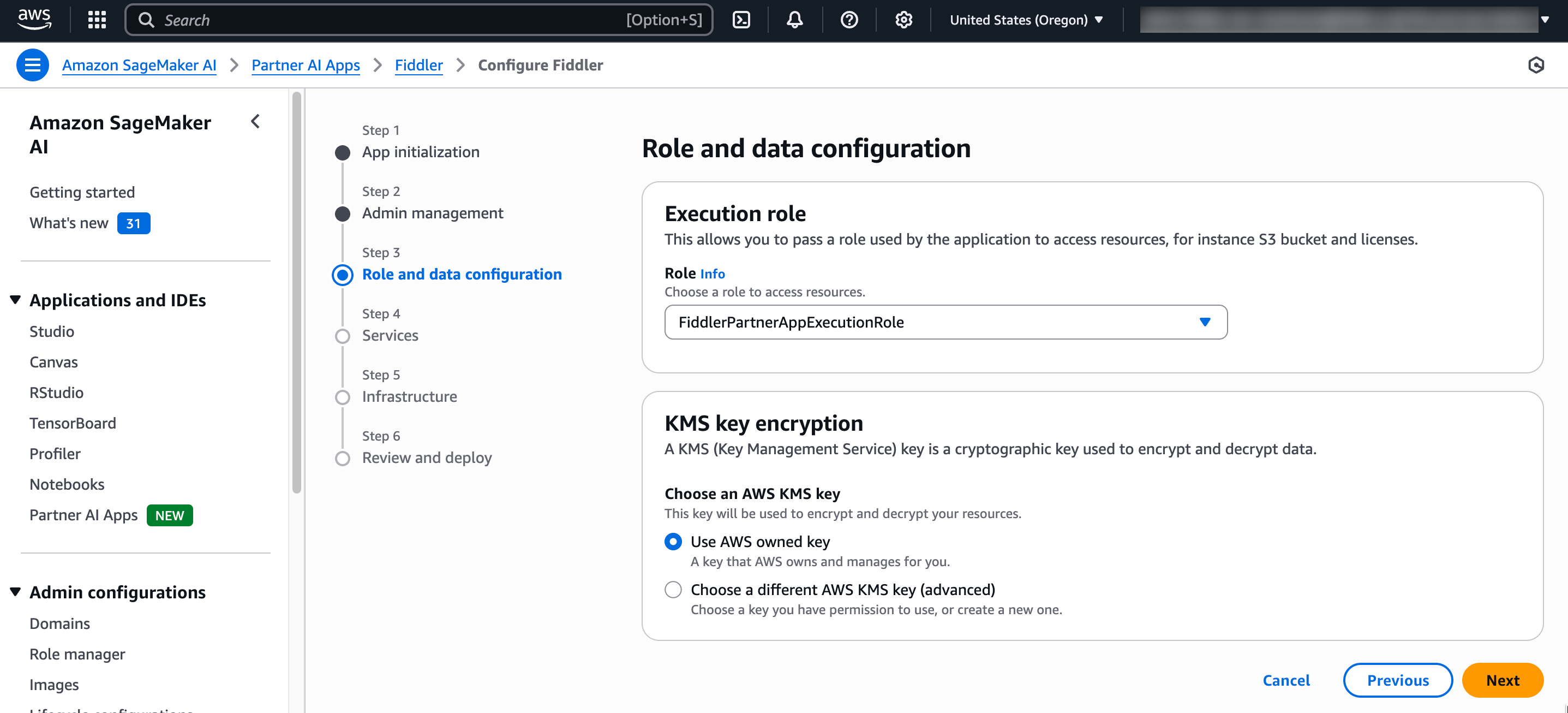Launch CloudShell from the top bar
The width and height of the screenshot is (1568, 713).
[x=741, y=20]
